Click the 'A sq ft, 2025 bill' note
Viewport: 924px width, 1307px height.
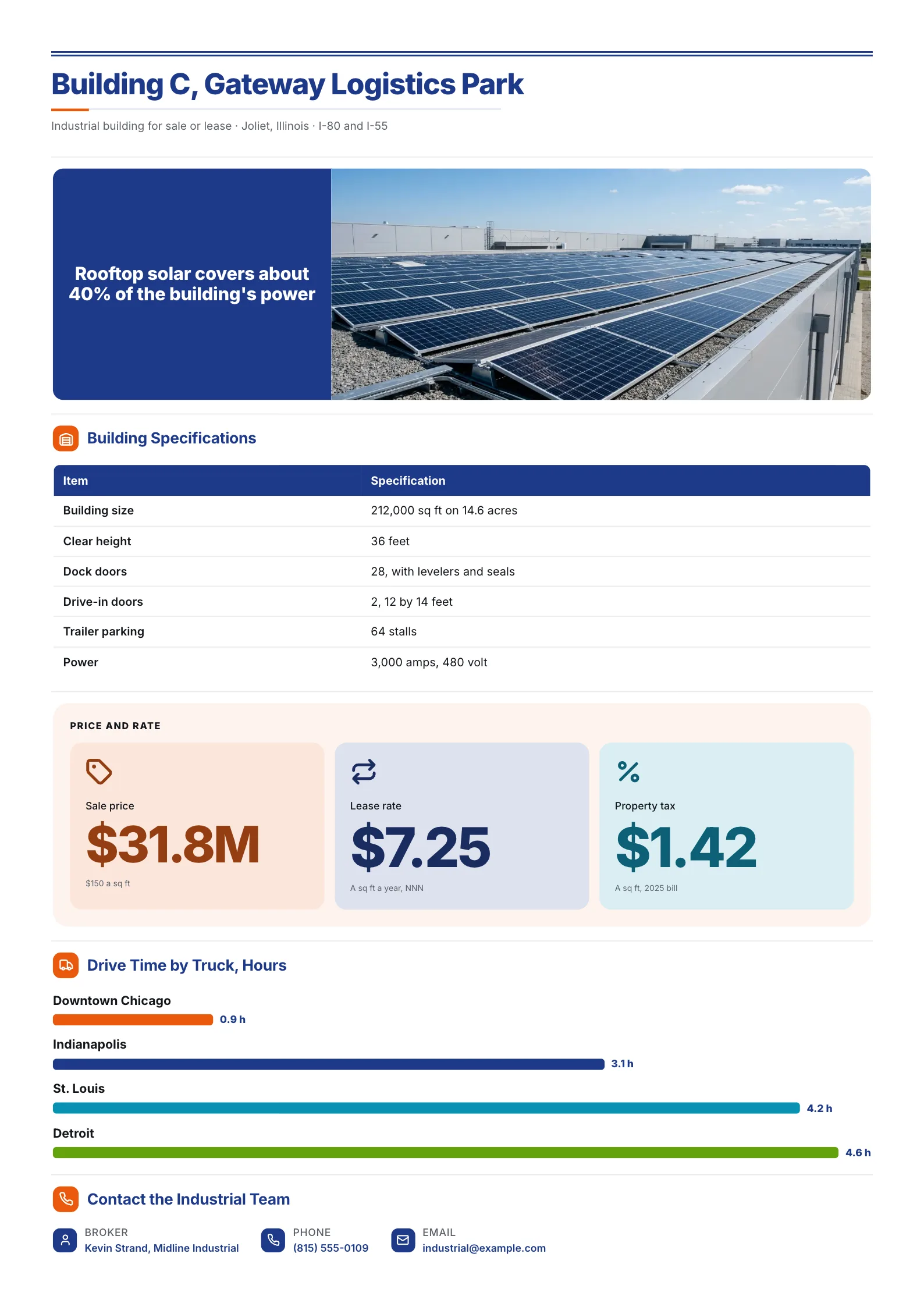[x=646, y=888]
